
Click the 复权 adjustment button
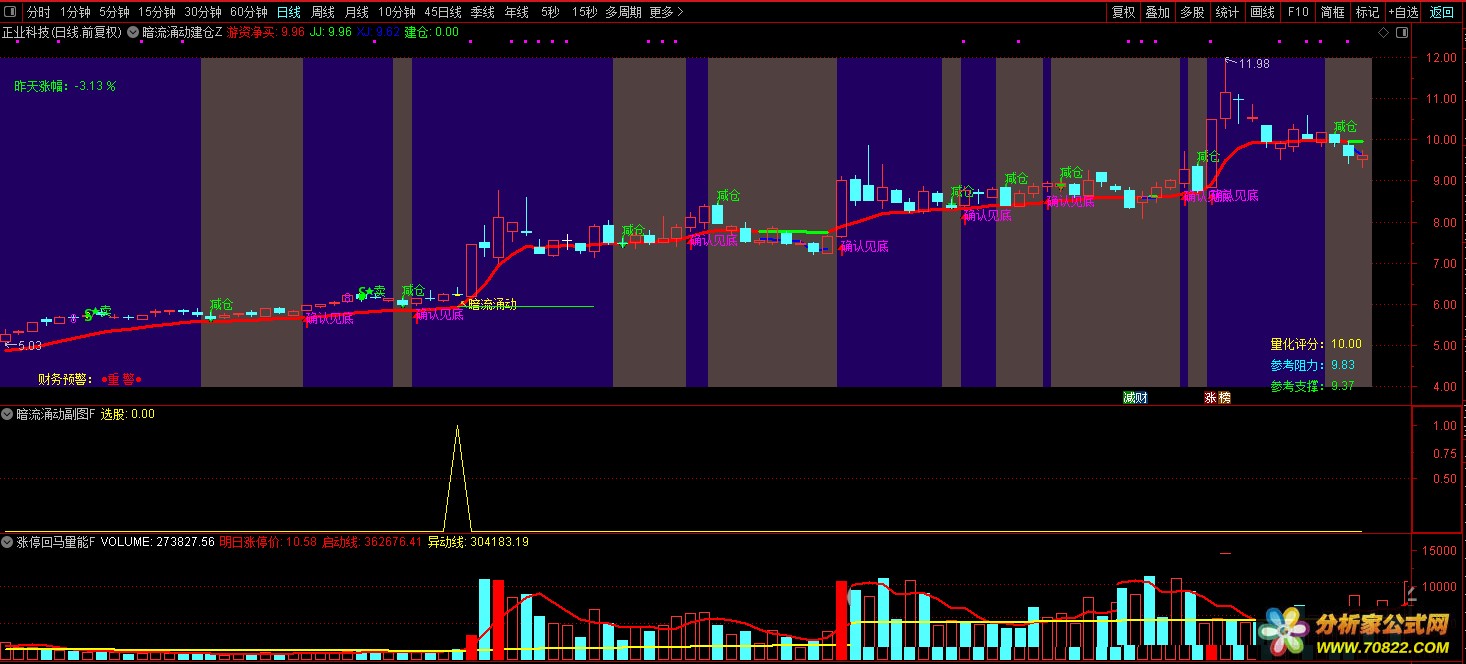click(1124, 12)
